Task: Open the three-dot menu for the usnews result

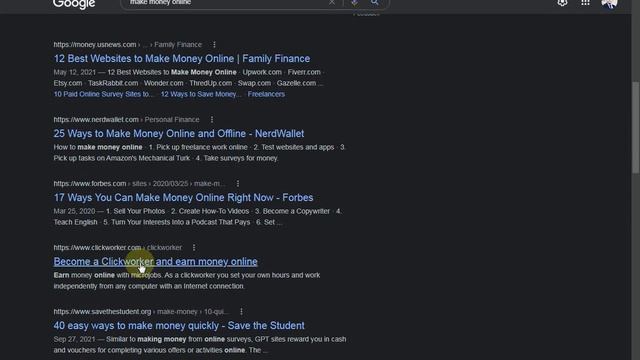Action: (214, 44)
